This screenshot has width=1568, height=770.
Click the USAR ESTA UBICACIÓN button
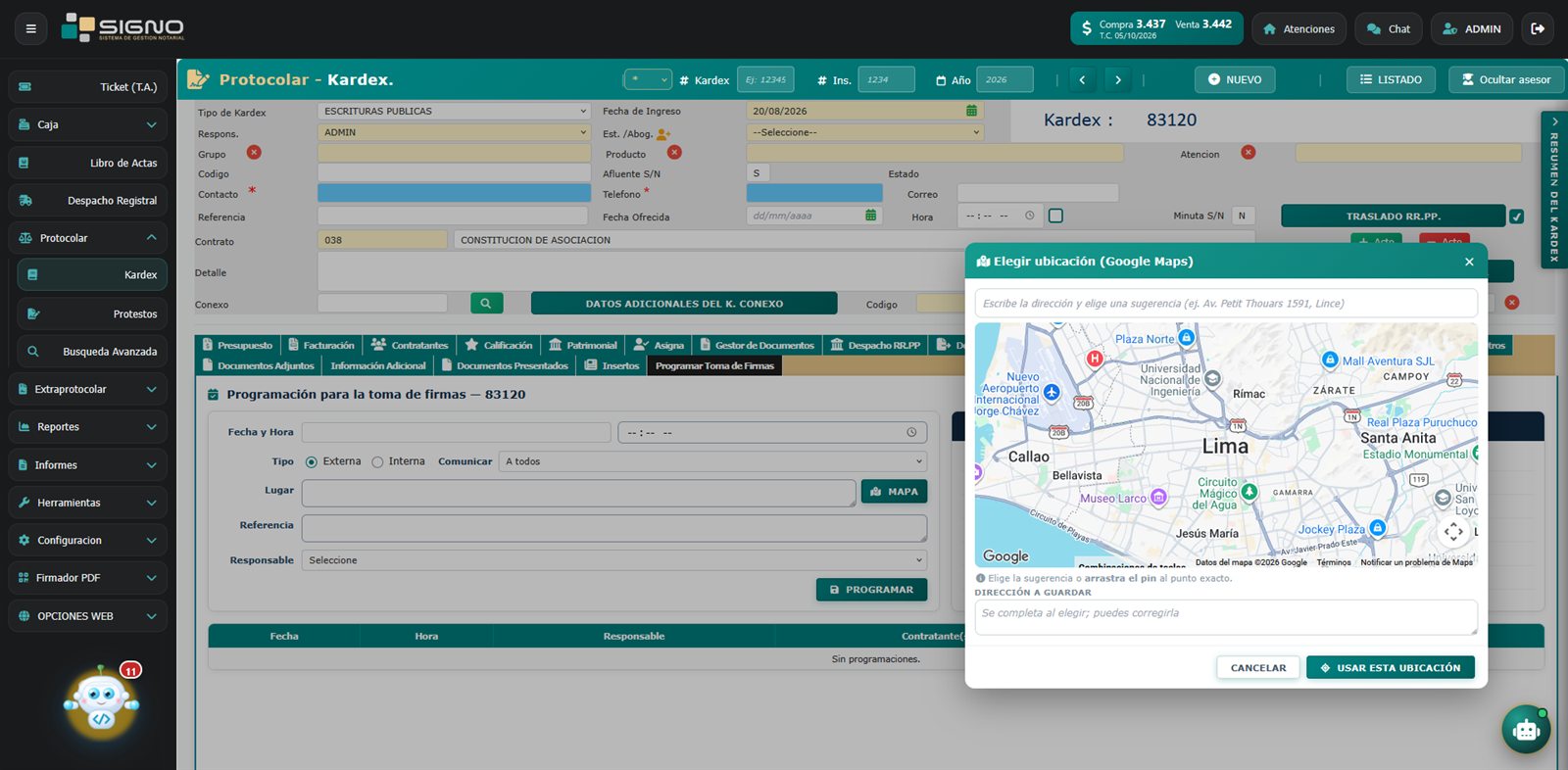1391,667
